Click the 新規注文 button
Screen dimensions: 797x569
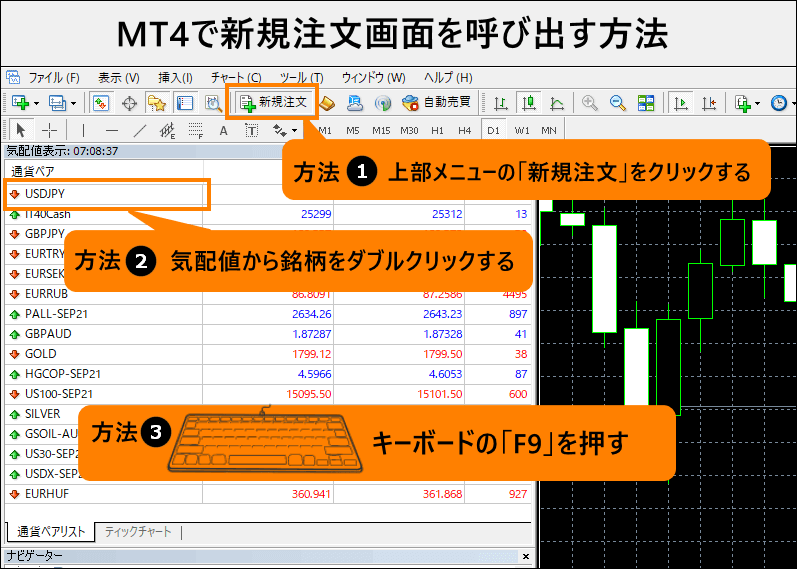(273, 103)
